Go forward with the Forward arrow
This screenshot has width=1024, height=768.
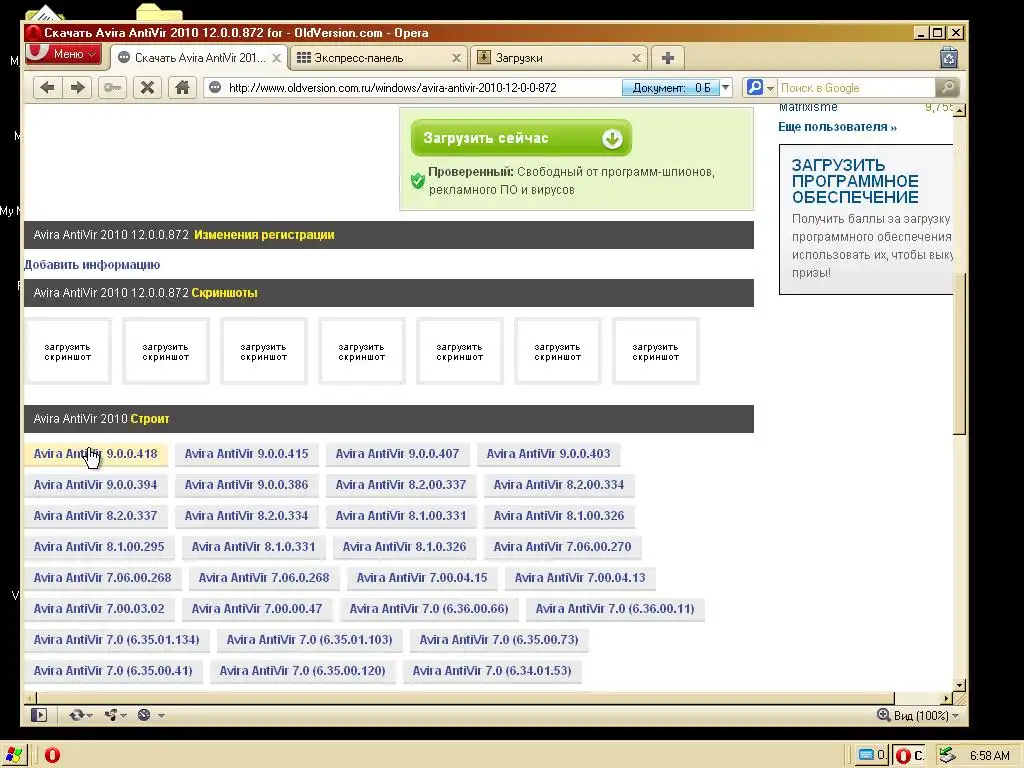coord(77,88)
